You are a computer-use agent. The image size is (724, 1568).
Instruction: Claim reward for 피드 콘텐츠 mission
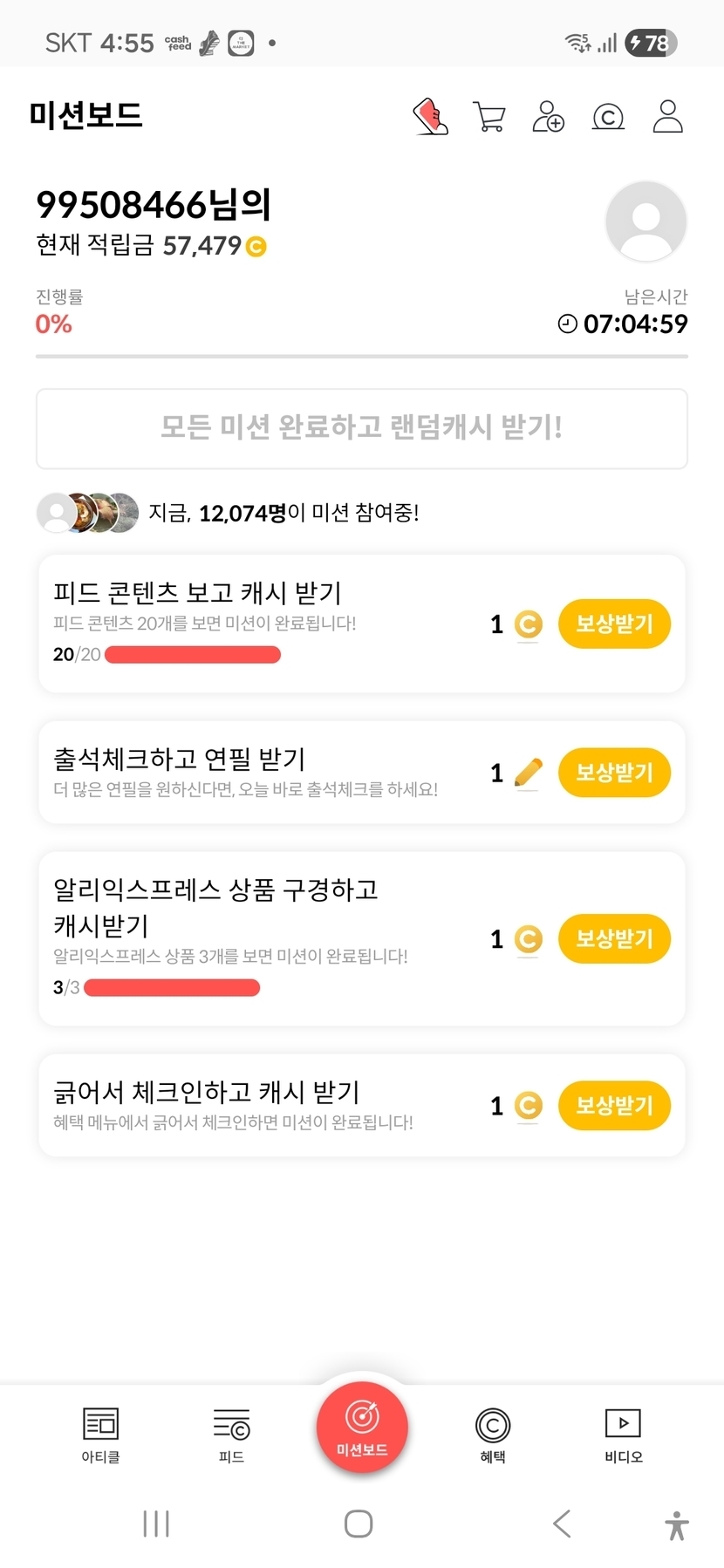[x=614, y=624]
